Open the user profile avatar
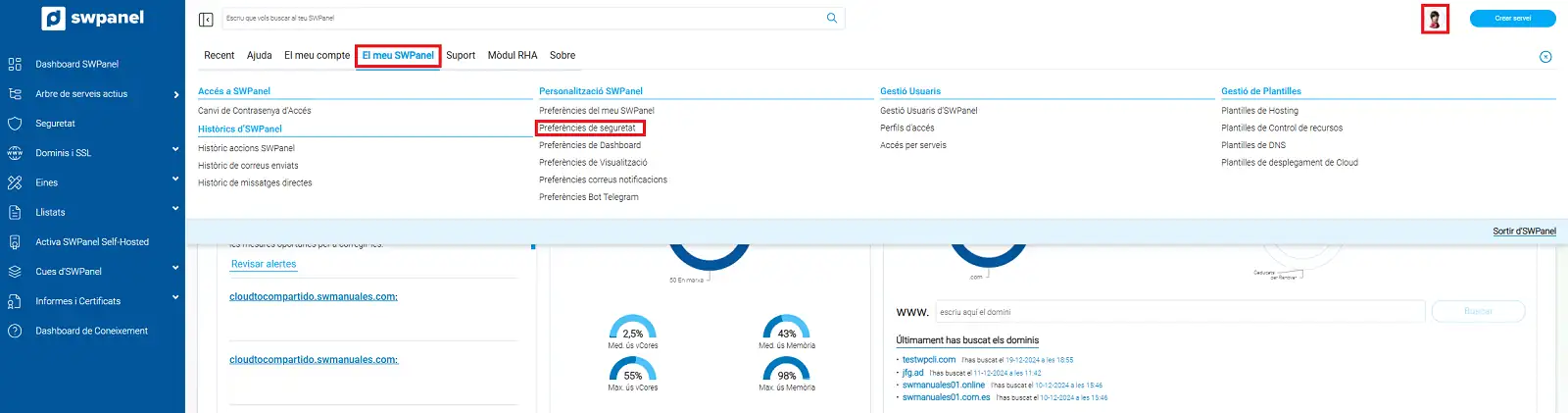The width and height of the screenshot is (1568, 413). coord(1435,19)
